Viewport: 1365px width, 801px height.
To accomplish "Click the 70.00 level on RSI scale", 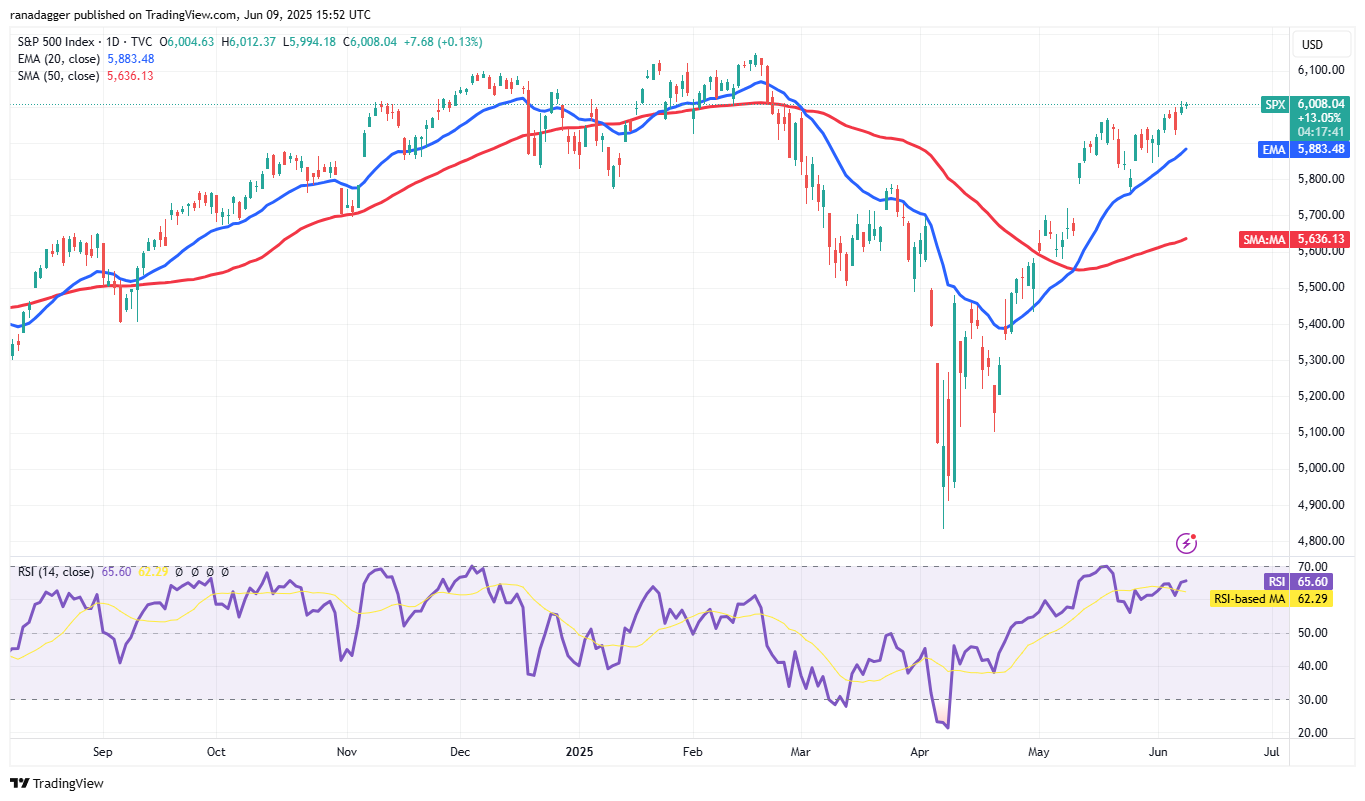I will 1313,567.
